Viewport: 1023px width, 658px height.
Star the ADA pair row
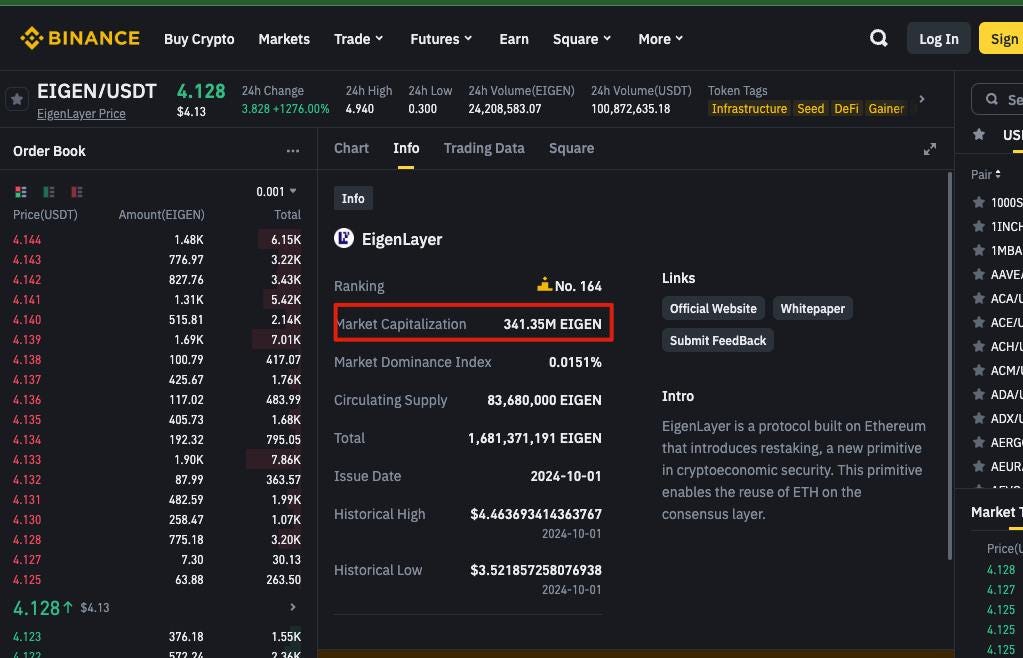click(979, 395)
